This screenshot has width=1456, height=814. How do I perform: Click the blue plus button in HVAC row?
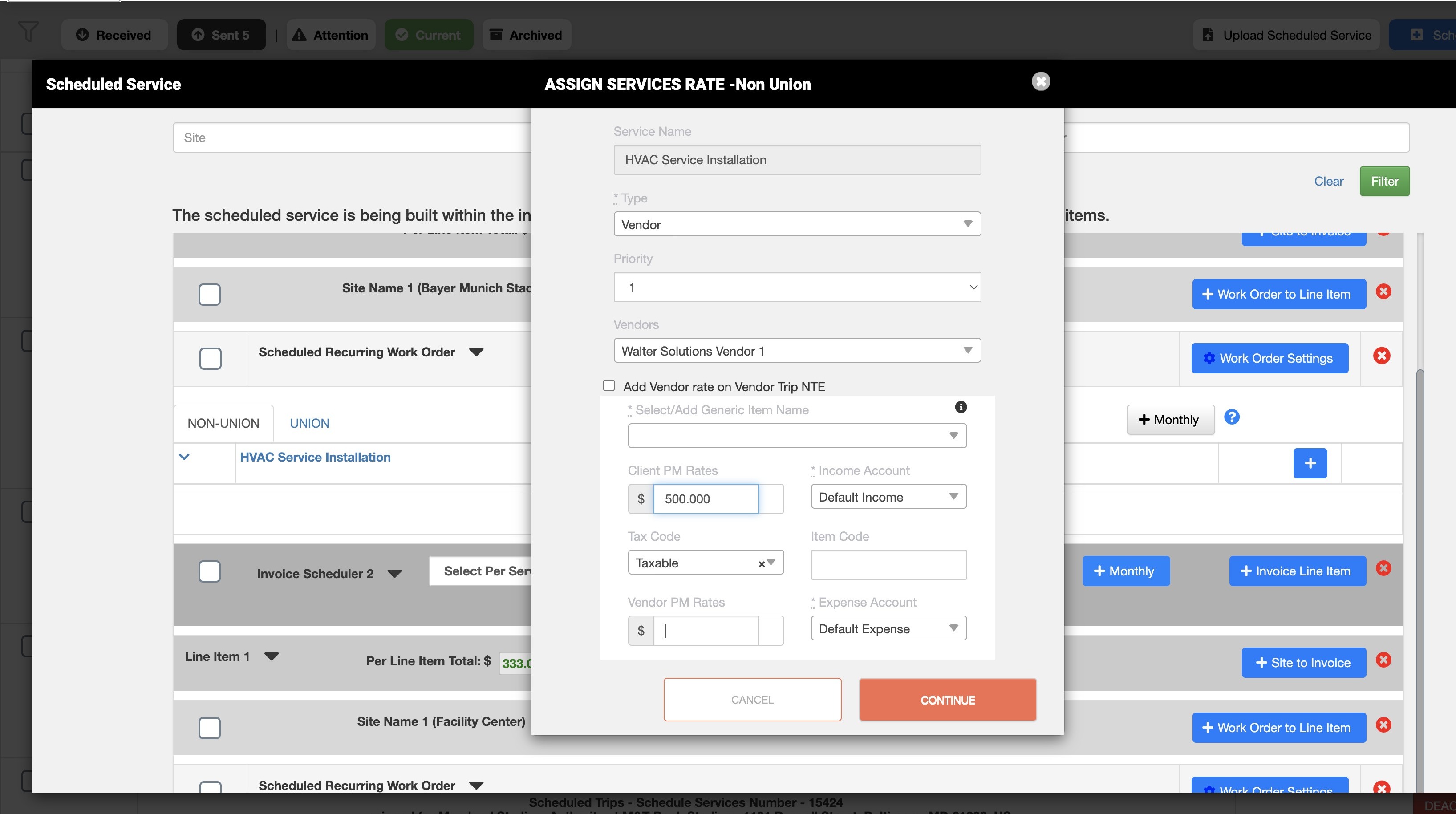click(x=1310, y=464)
